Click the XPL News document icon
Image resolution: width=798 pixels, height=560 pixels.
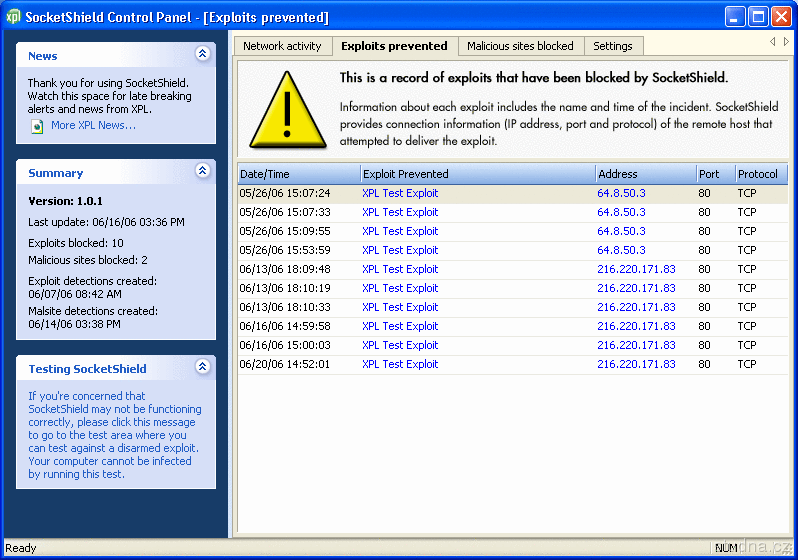(37, 126)
